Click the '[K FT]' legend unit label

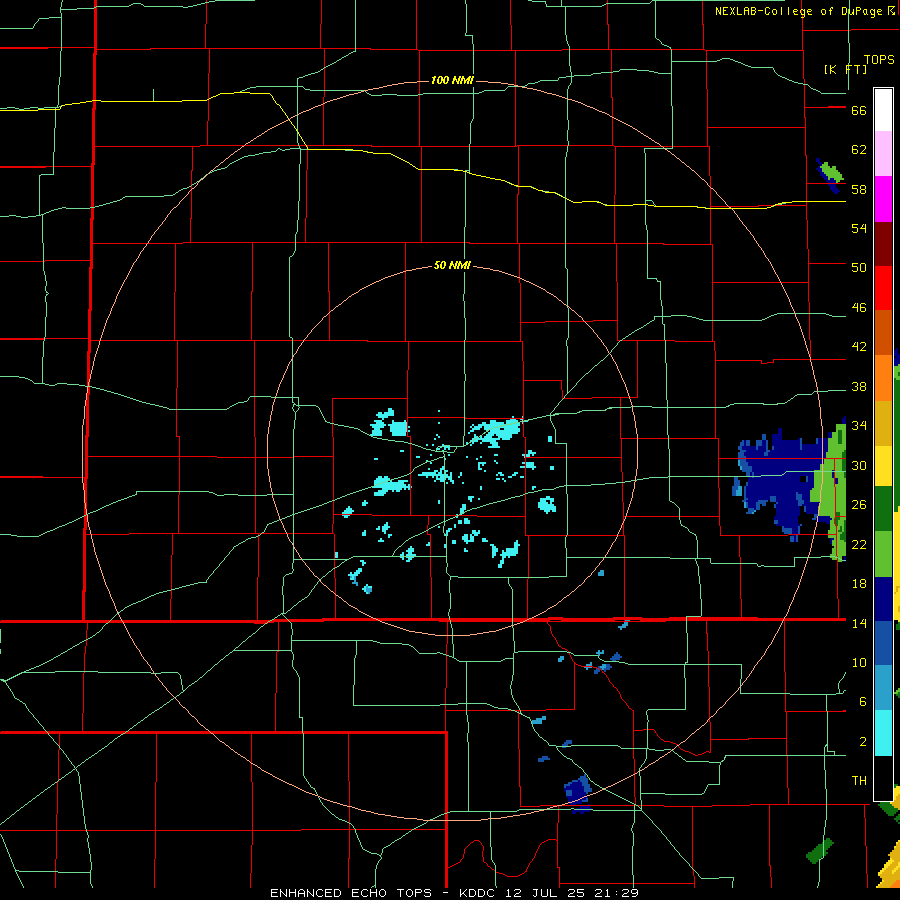[846, 69]
